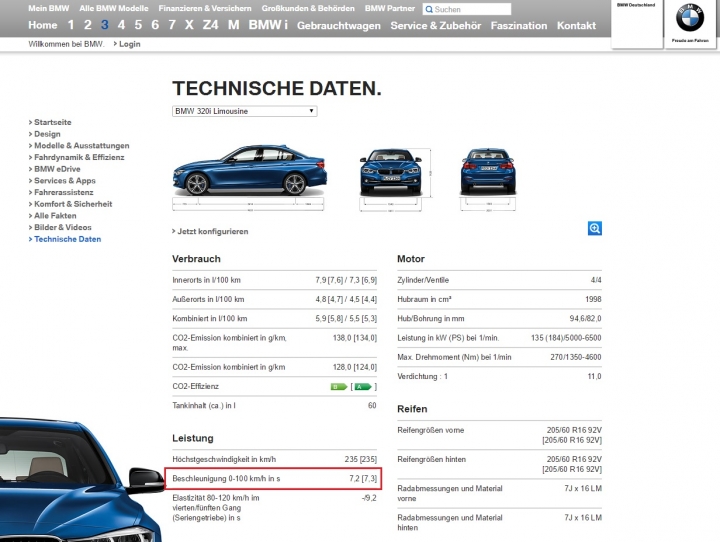This screenshot has width=720, height=542.
Task: Open Design in the sidebar
Action: coord(47,134)
